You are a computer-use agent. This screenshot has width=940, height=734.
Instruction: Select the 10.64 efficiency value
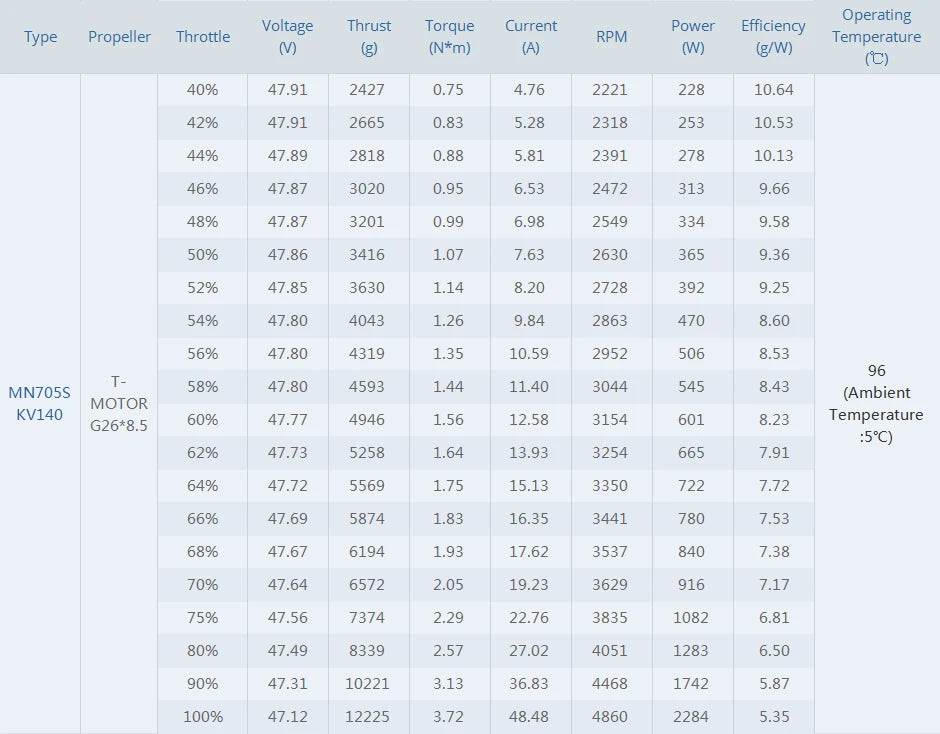[773, 90]
